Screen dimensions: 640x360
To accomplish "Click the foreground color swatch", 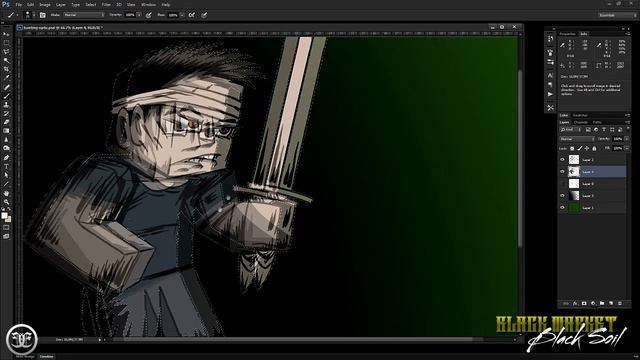I will pos(4,216).
